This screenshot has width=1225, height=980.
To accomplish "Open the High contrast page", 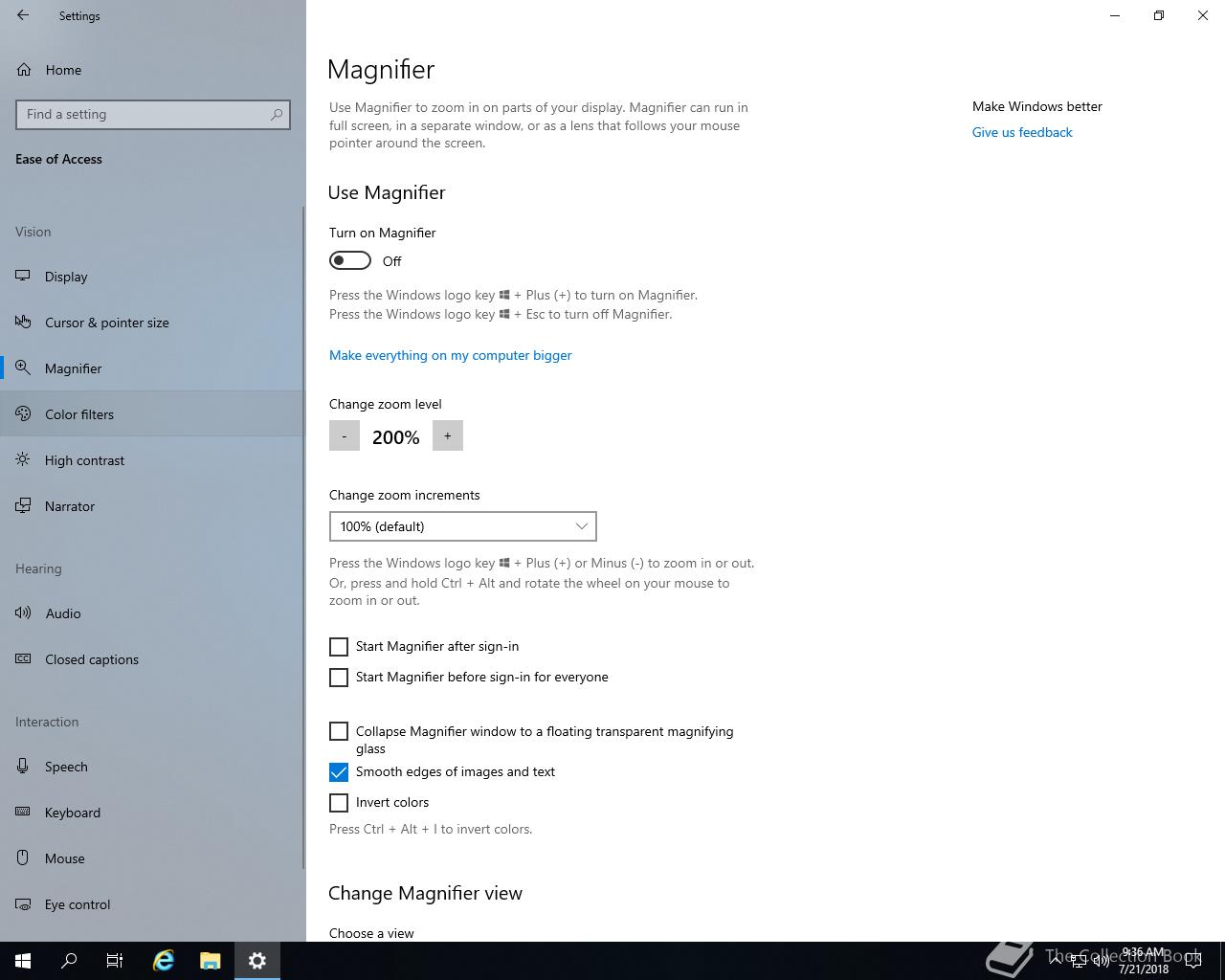I will 153,460.
